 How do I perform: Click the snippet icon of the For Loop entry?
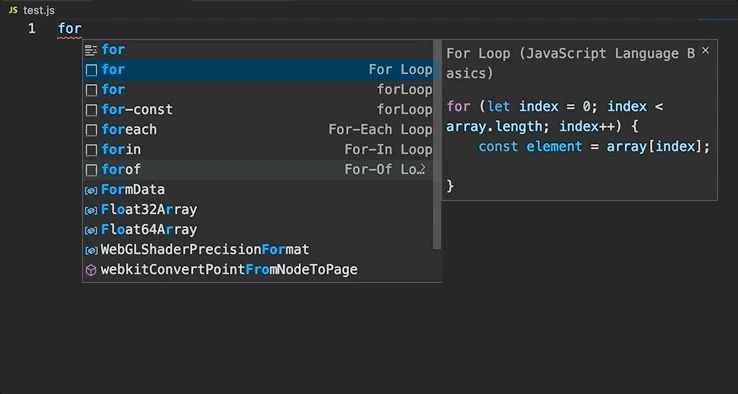tap(91, 70)
